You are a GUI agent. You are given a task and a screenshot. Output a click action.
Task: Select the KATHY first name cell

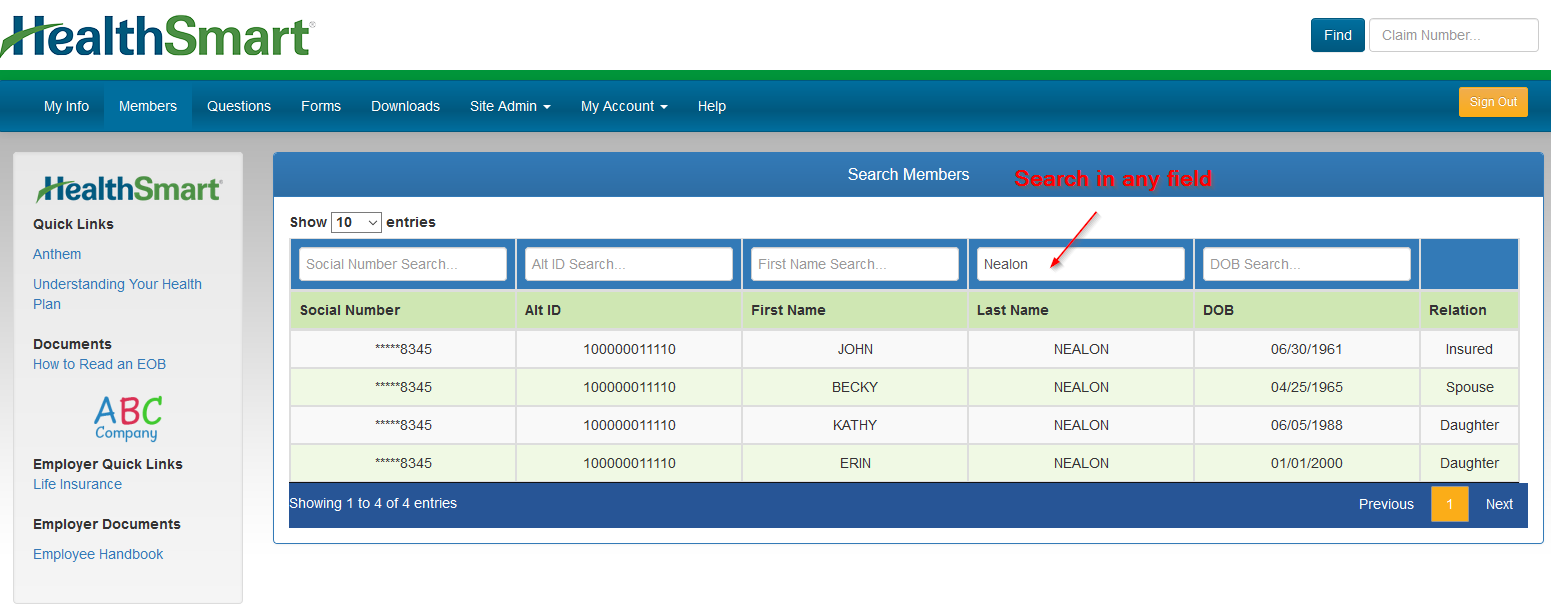[855, 425]
